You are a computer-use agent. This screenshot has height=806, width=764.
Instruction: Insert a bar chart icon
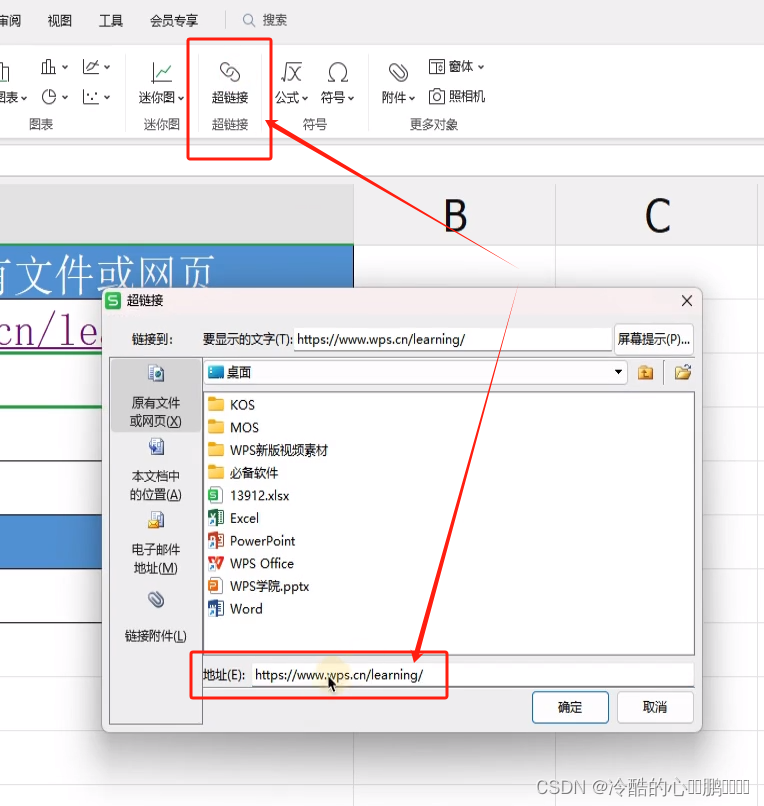point(48,66)
